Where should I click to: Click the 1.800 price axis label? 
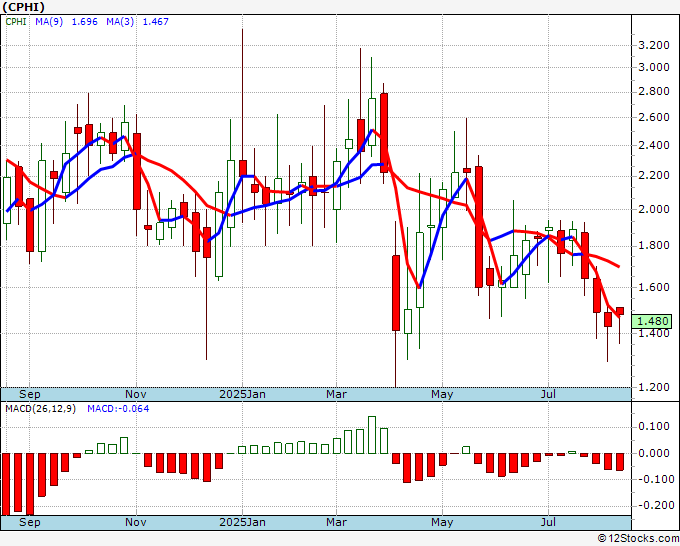point(654,245)
